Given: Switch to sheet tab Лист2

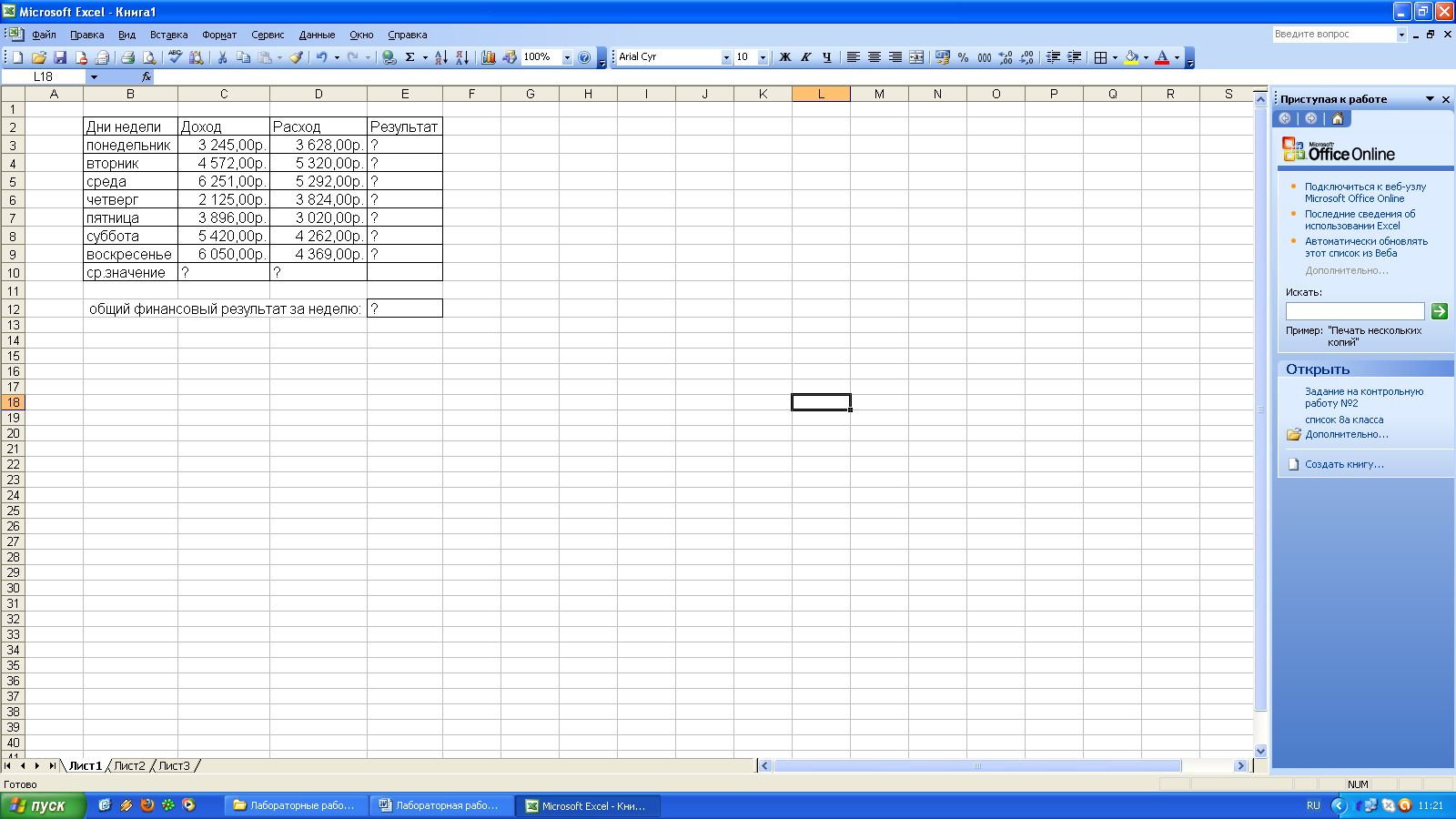Looking at the screenshot, I should click(129, 766).
